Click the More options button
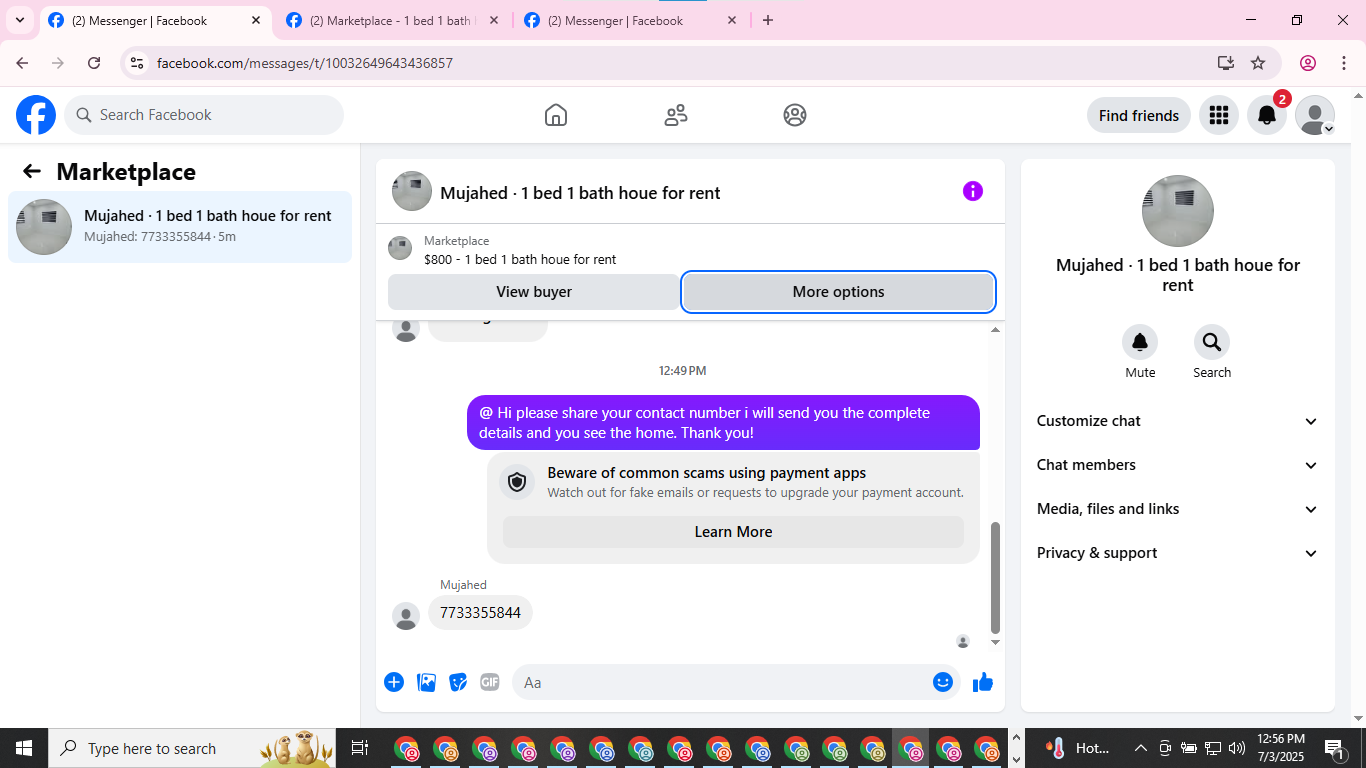1366x768 pixels. (x=838, y=292)
